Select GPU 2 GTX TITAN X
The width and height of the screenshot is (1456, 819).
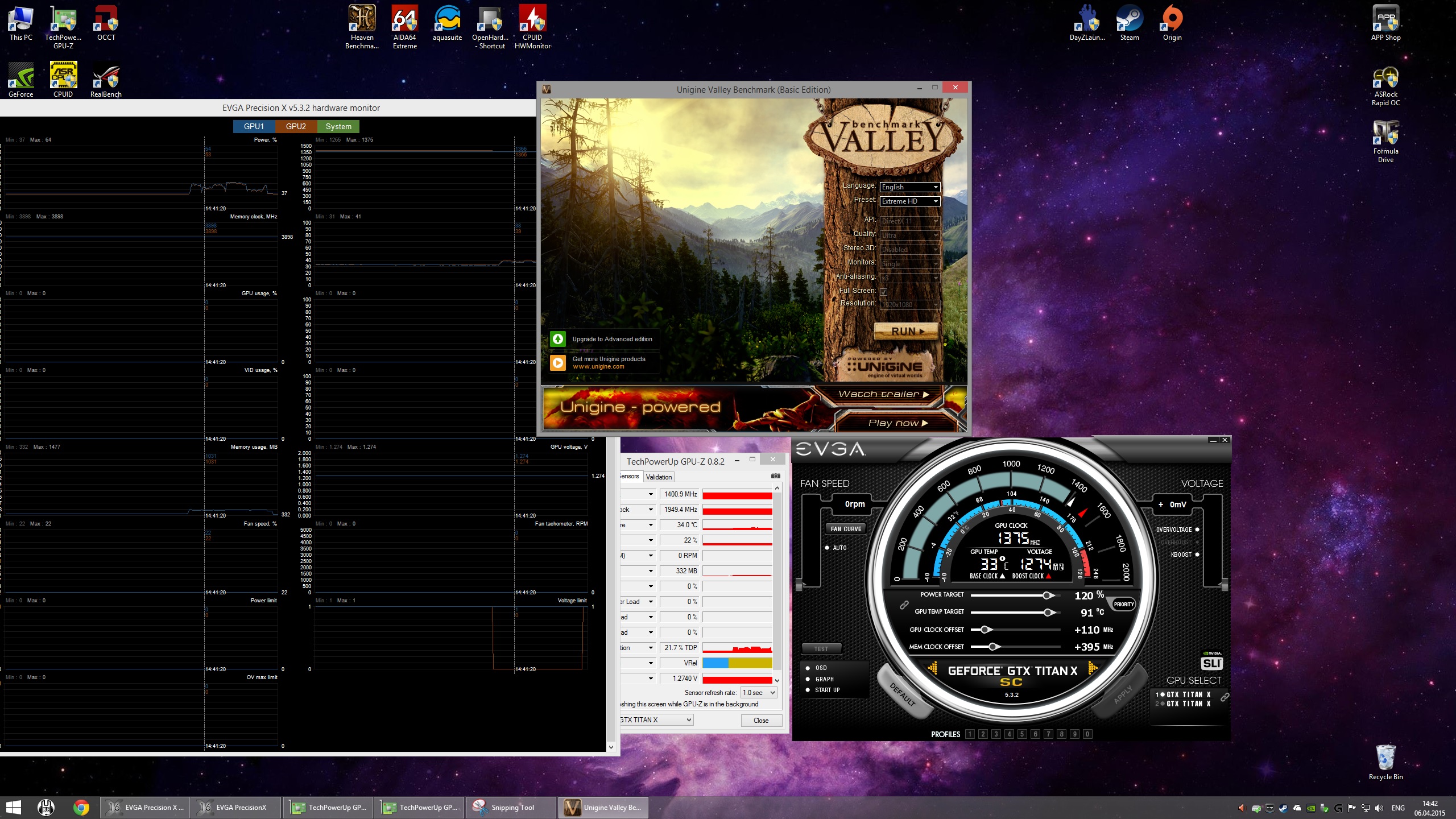click(1184, 704)
